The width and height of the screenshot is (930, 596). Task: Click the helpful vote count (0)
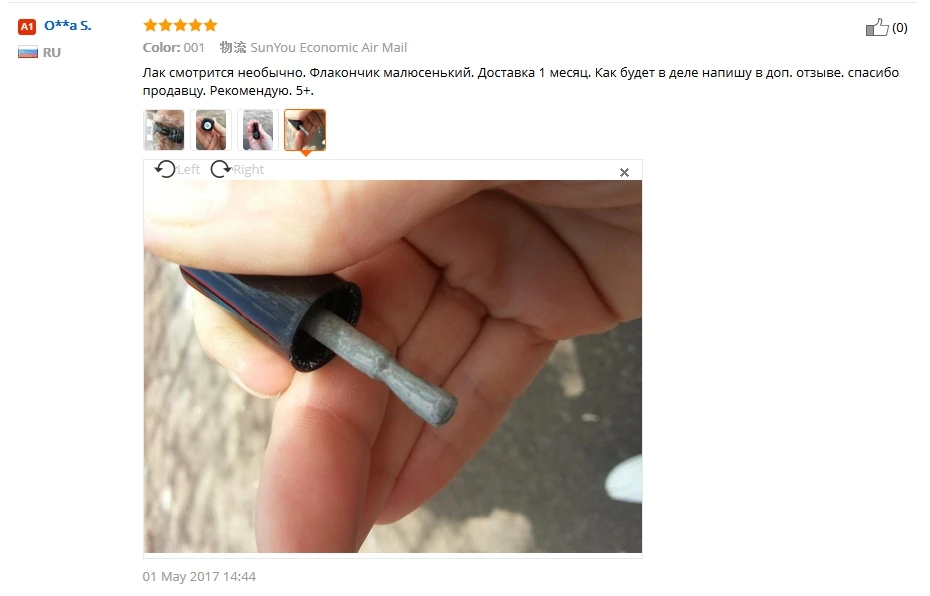coord(900,28)
